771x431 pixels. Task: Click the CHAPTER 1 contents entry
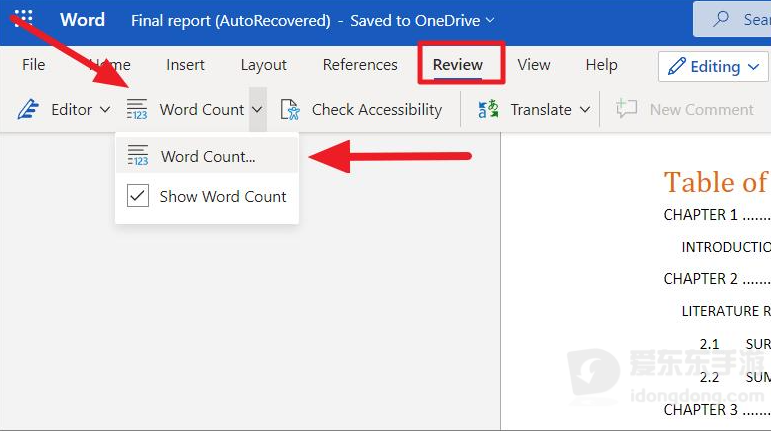coord(716,215)
